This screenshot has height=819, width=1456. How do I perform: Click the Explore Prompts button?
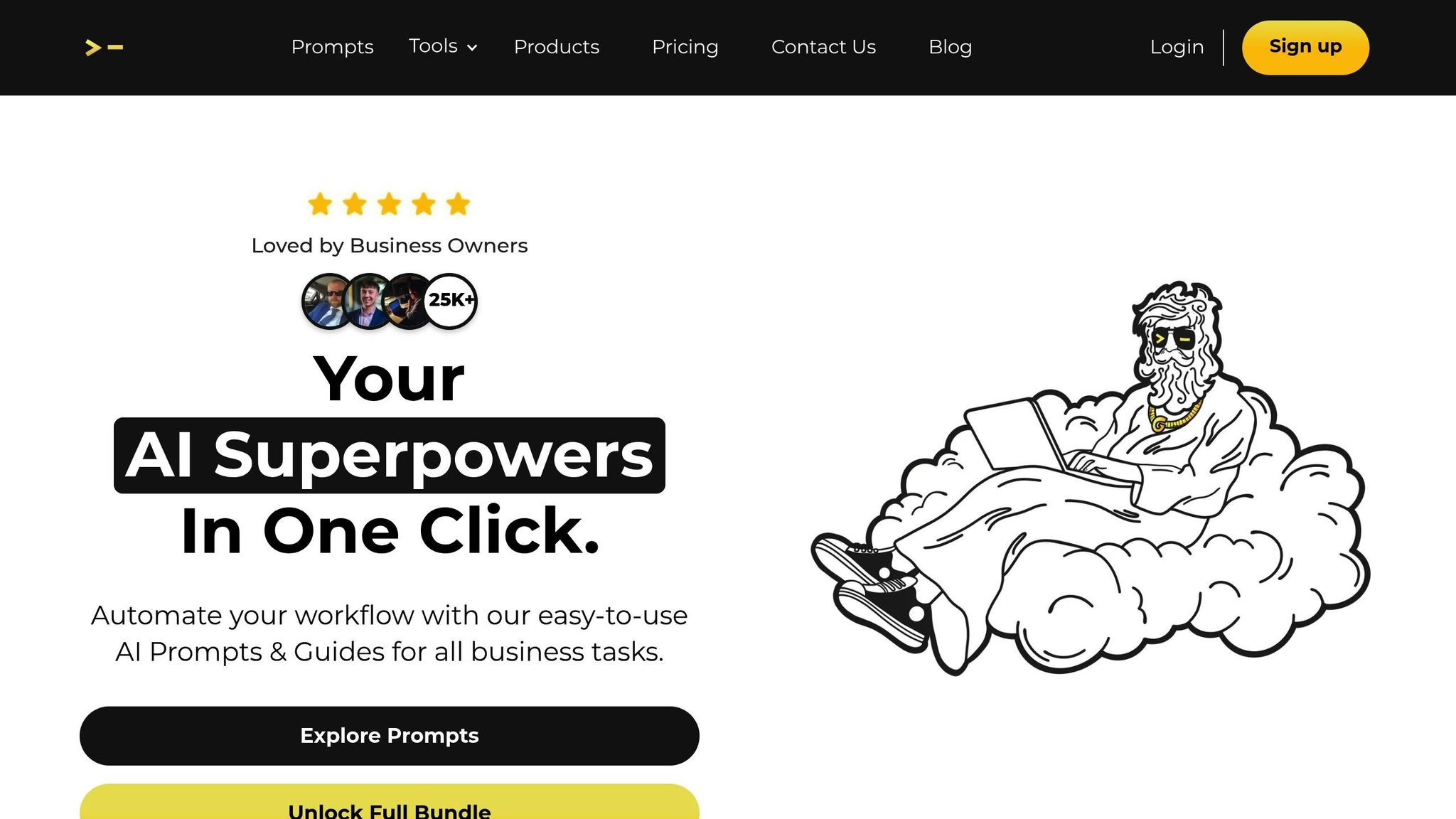pyautogui.click(x=390, y=736)
